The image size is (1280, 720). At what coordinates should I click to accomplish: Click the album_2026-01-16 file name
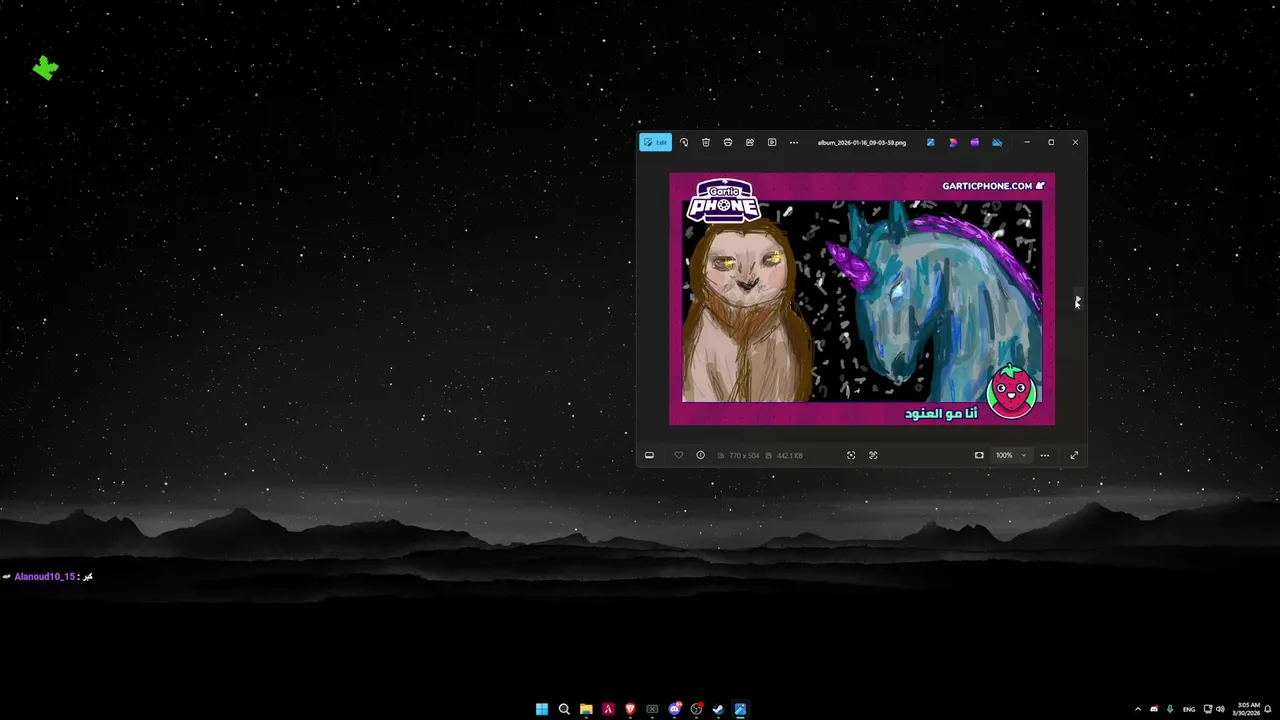862,143
